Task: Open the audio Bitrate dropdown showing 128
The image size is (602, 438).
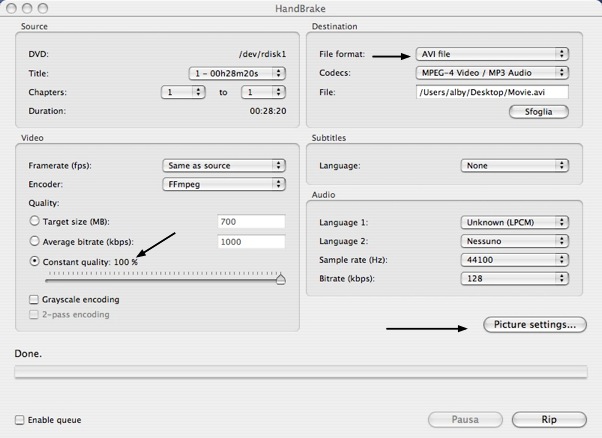Action: pos(514,278)
